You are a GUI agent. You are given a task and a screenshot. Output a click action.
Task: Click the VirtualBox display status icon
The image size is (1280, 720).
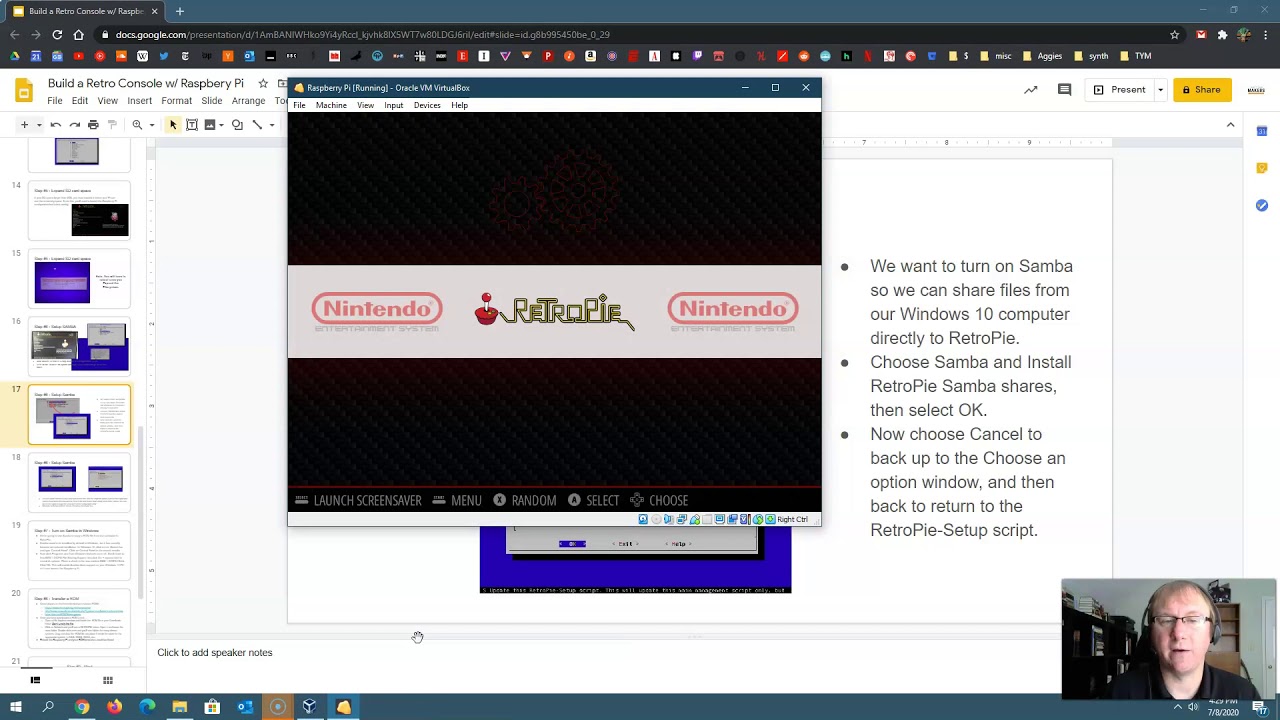pyautogui.click(x=720, y=519)
